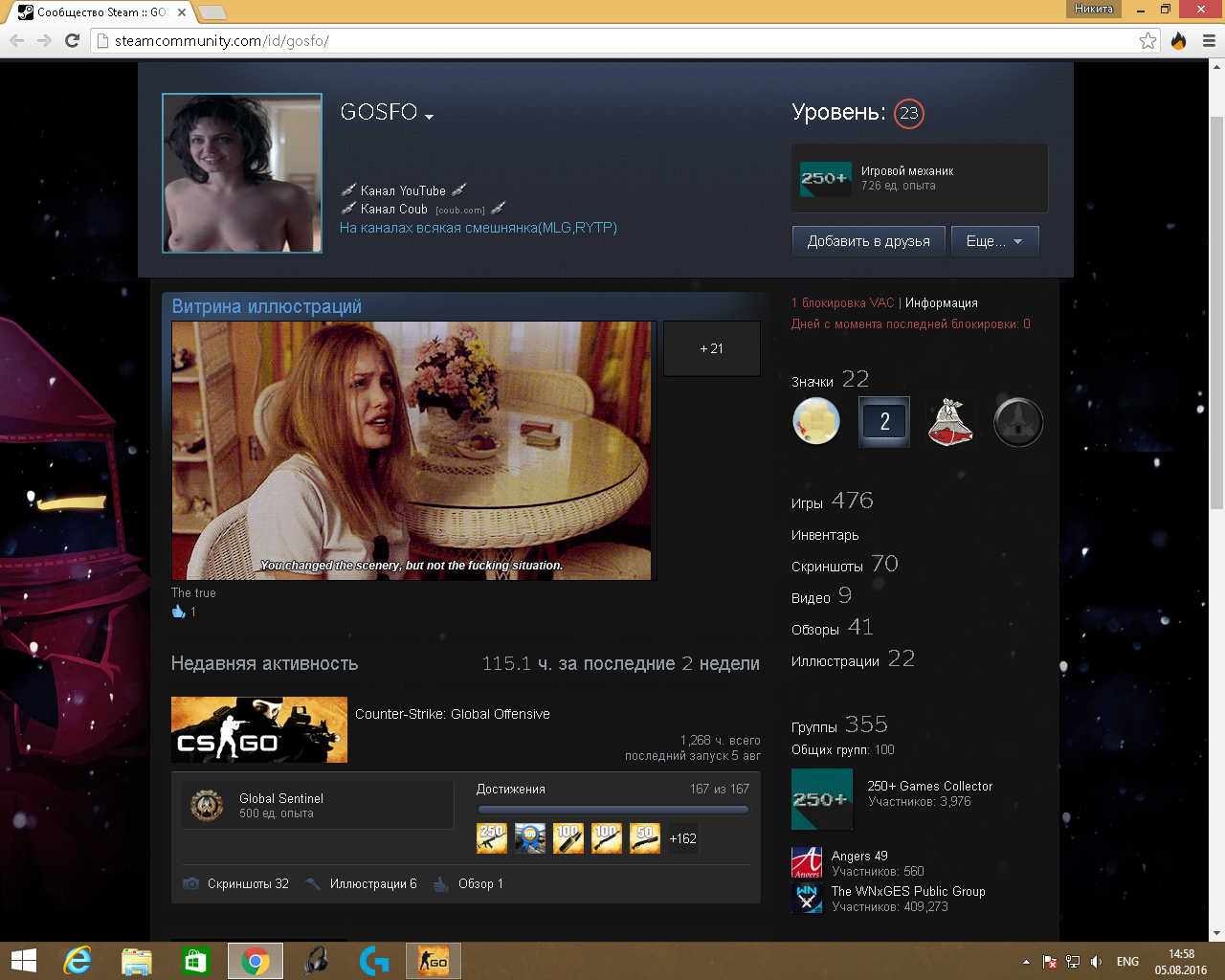Open WNxGES Public Group avatar
Viewport: 1225px width, 980px height.
(x=807, y=898)
